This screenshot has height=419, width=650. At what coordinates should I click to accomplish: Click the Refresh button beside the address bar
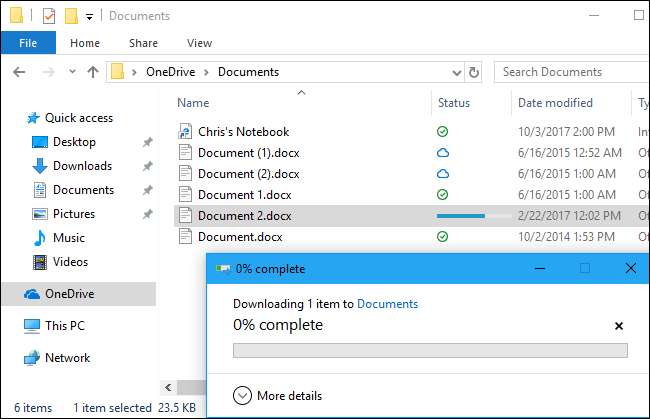coord(474,72)
